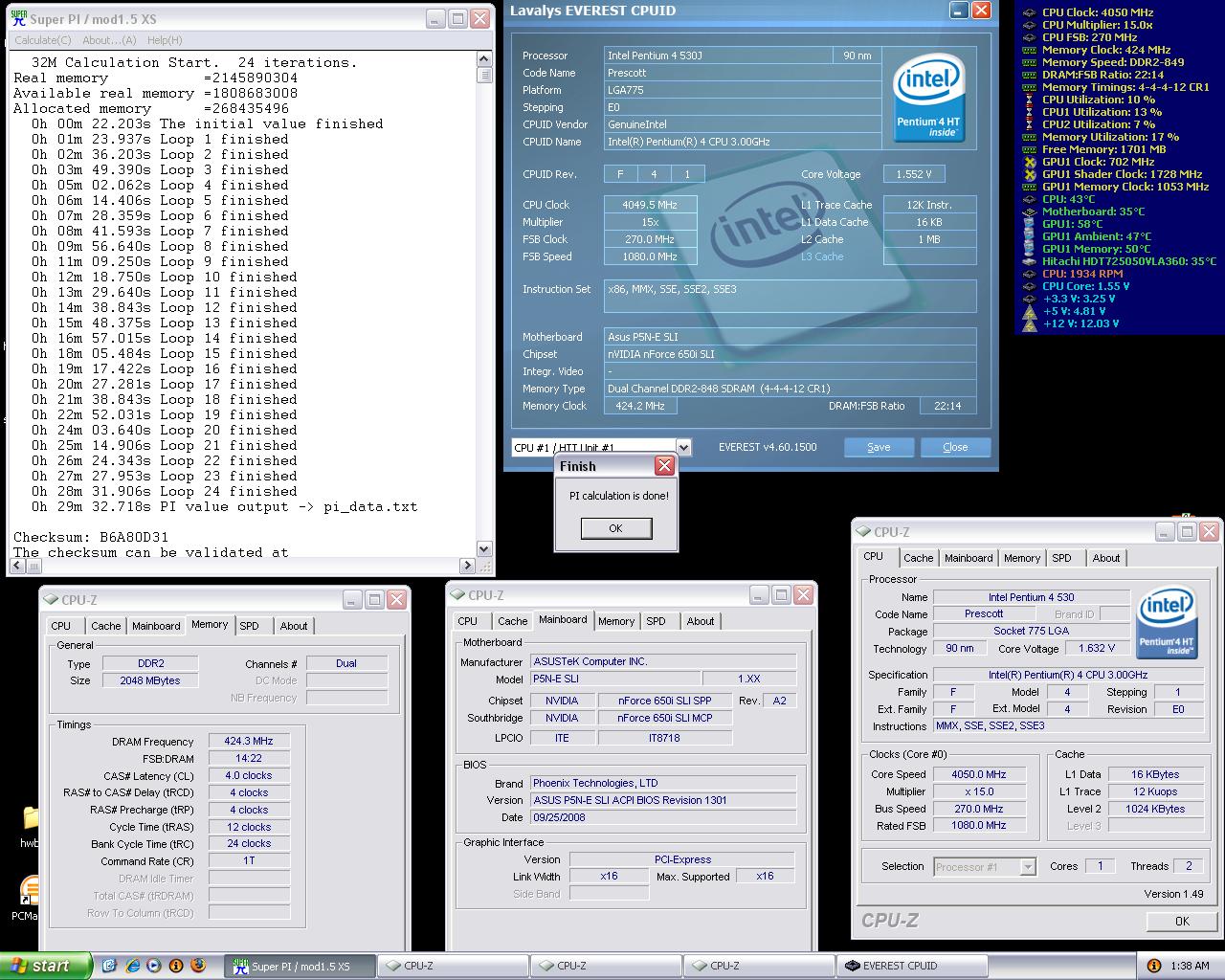Viewport: 1225px width, 980px height.
Task: Click the icon beside GPU1 Shader Clock reading
Action: (1029, 174)
